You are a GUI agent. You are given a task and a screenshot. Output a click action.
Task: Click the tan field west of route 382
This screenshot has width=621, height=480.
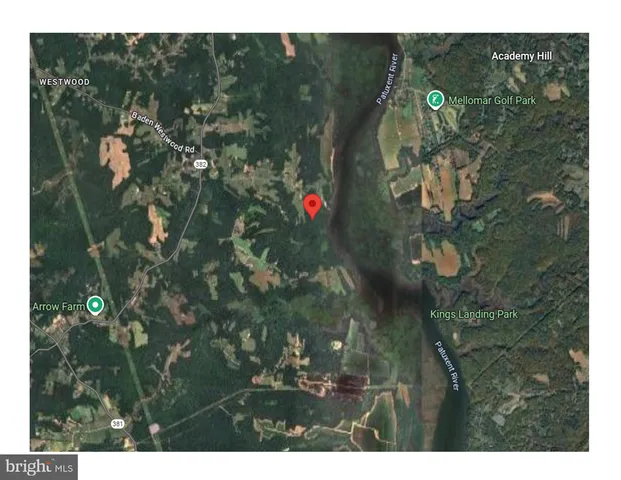[x=115, y=158]
